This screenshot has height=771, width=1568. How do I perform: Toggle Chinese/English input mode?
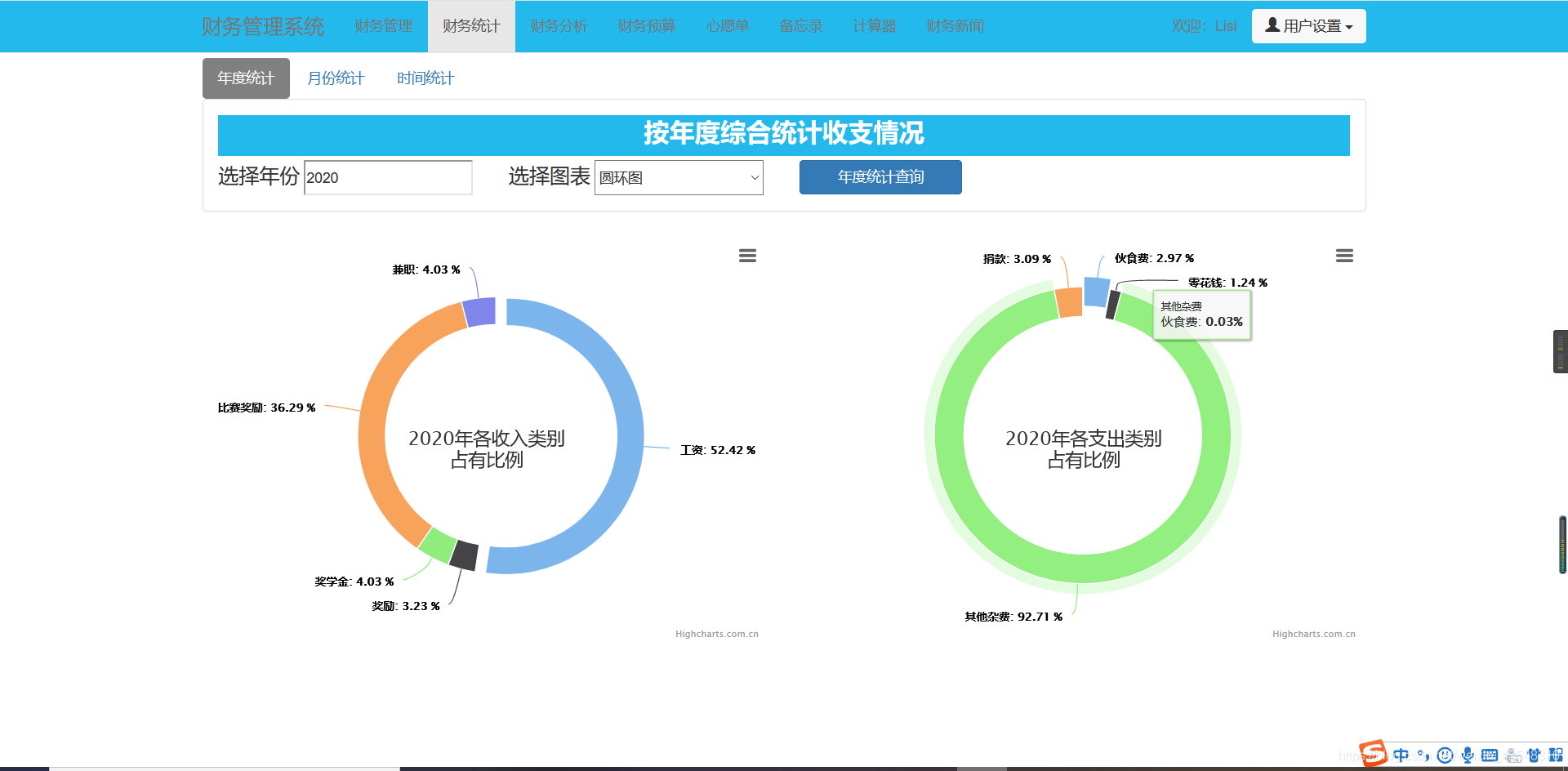1401,755
